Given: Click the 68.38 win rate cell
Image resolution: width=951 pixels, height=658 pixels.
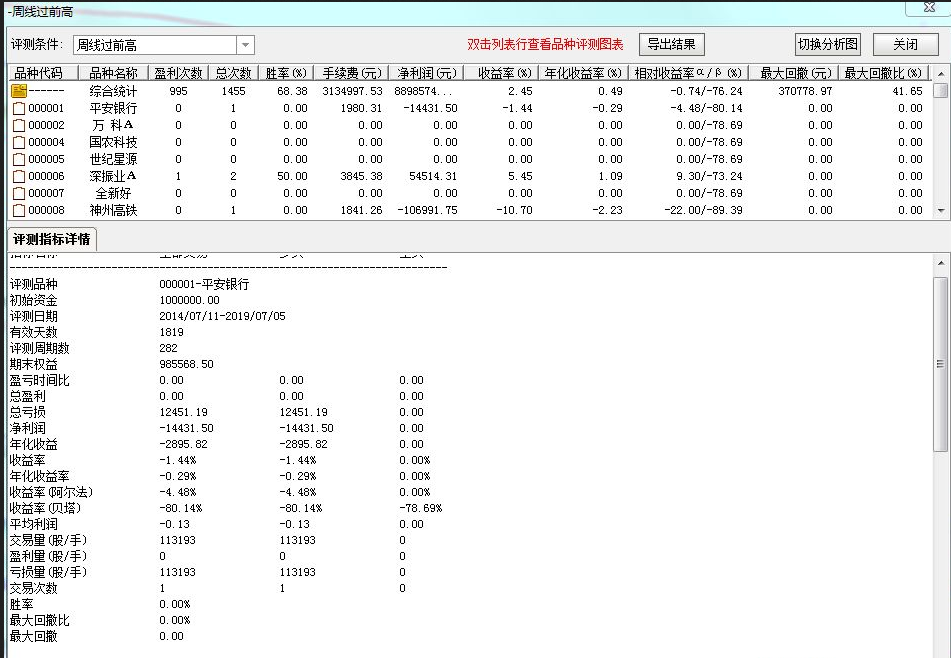Looking at the screenshot, I should click(x=292, y=91).
